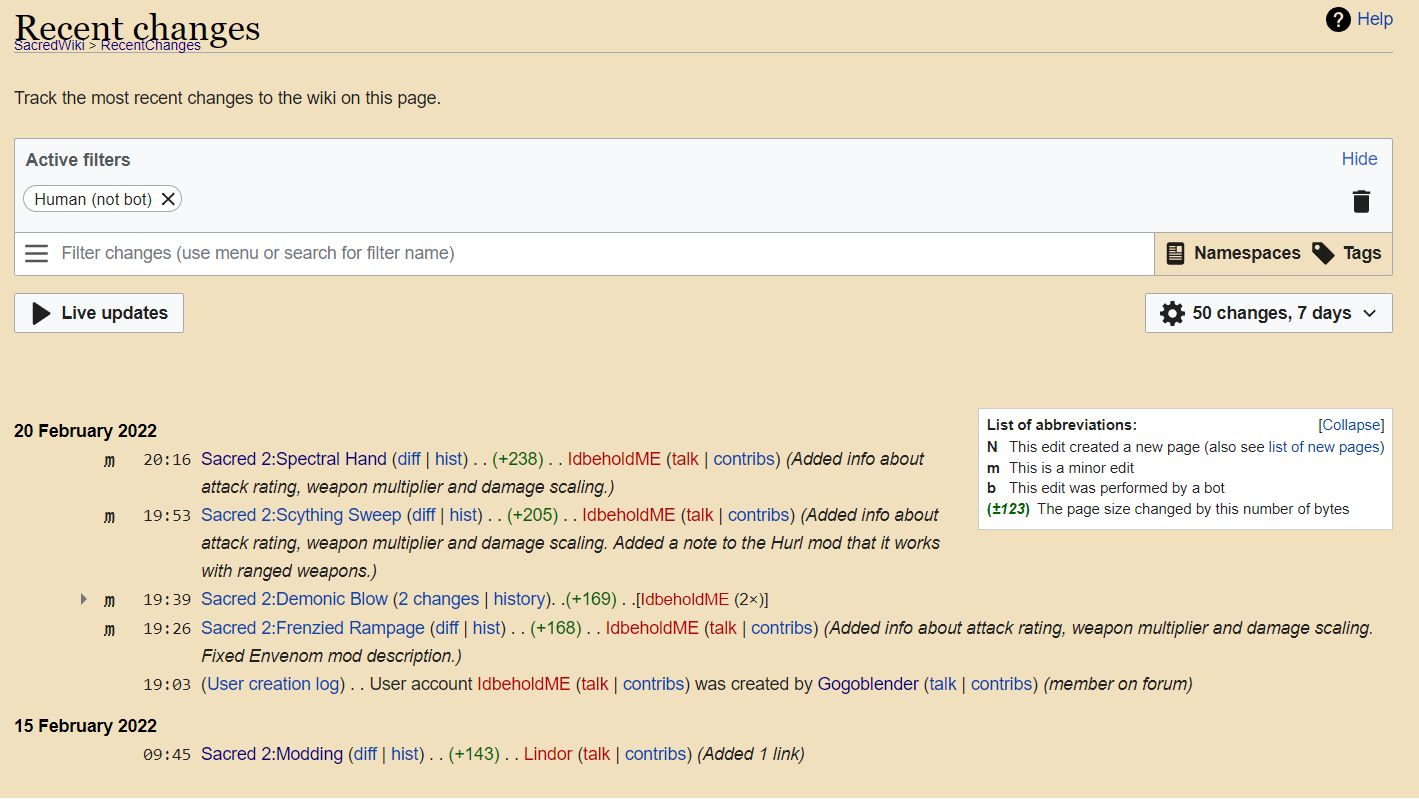Open talk link in Scything Sweep row

point(700,515)
